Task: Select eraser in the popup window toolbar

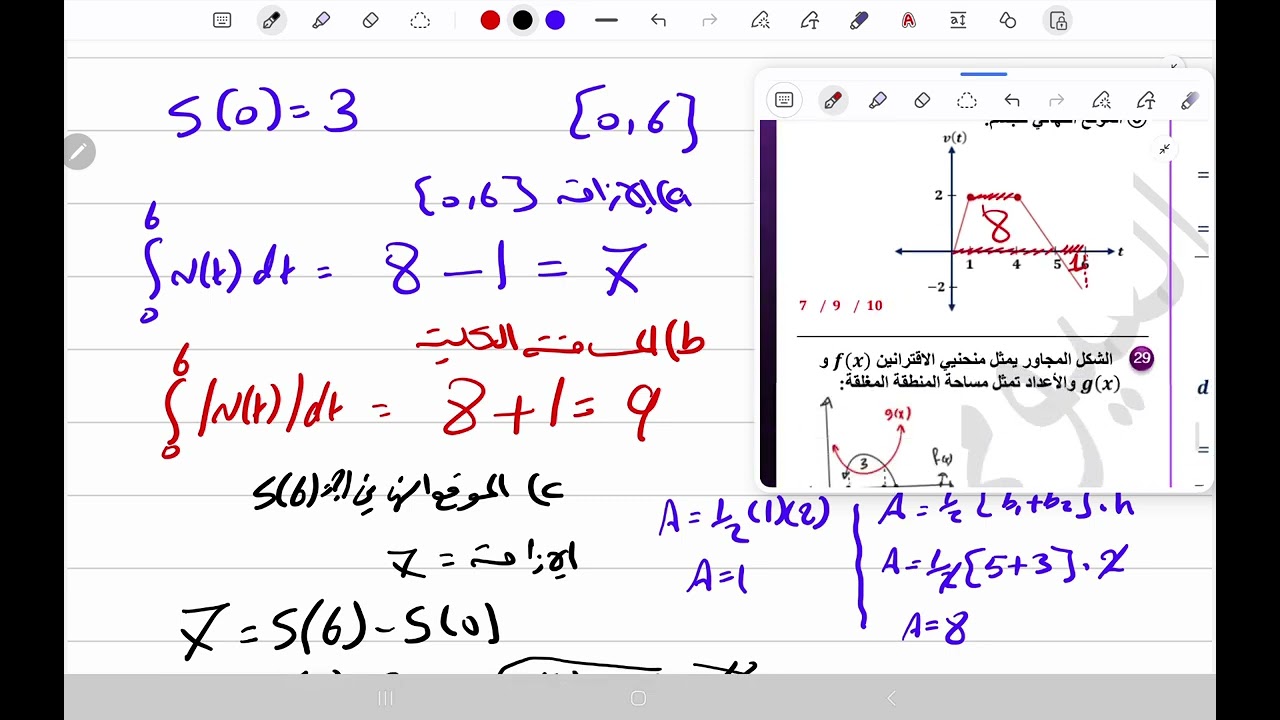Action: click(x=922, y=100)
